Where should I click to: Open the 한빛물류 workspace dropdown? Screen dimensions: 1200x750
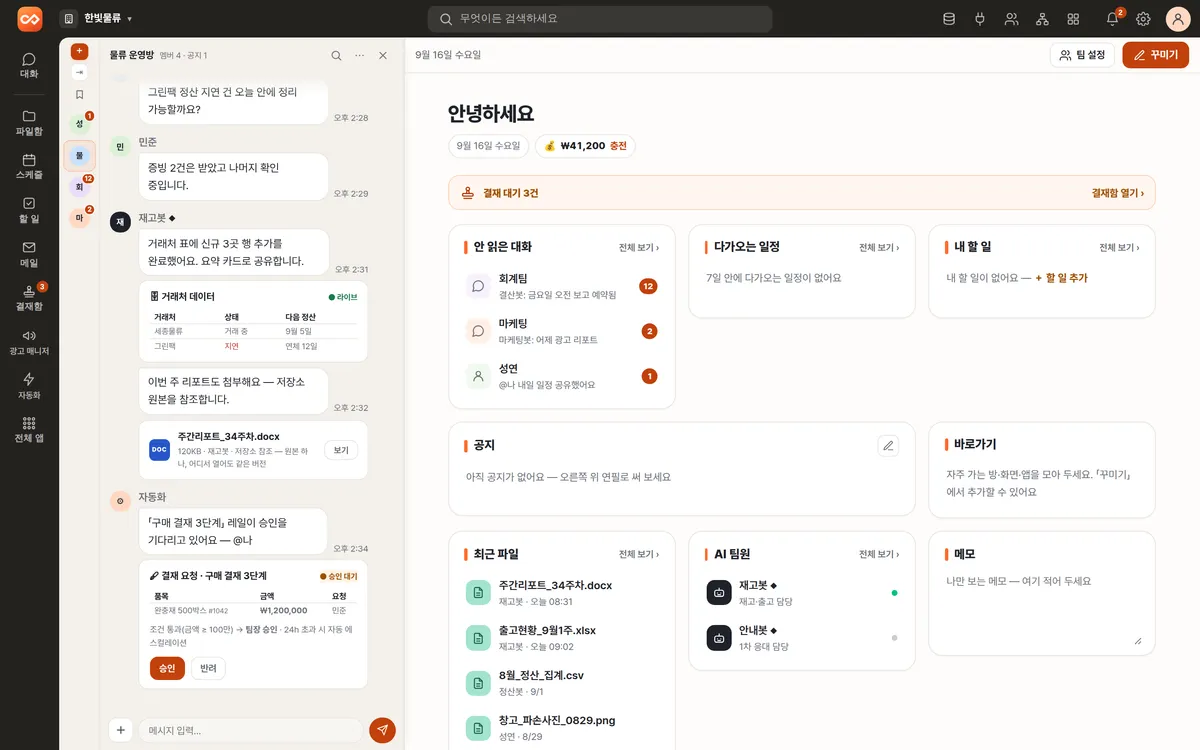tap(96, 19)
